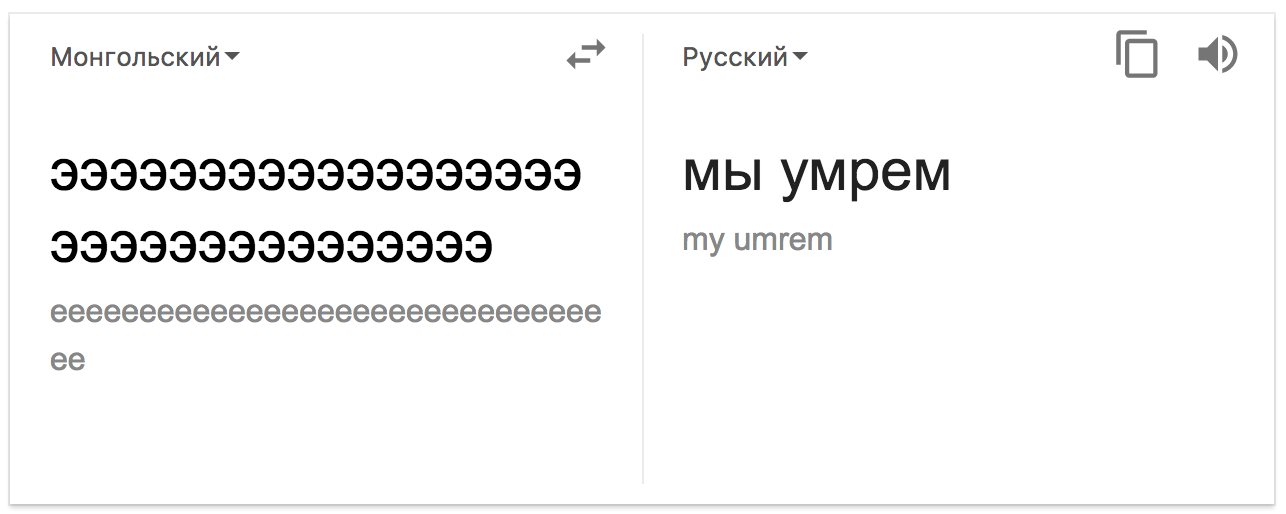Click the long eeee romanization line

[326, 313]
